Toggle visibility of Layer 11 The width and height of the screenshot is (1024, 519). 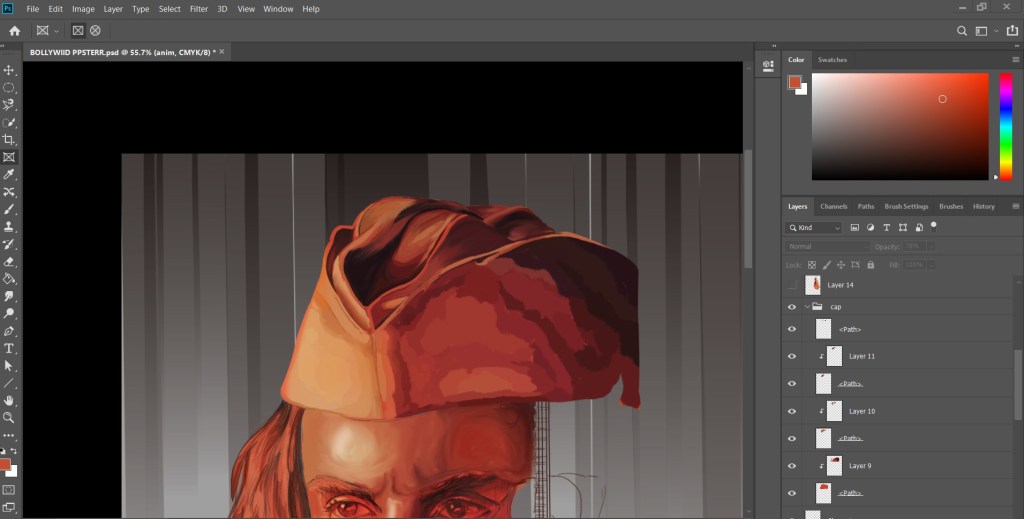tap(792, 356)
